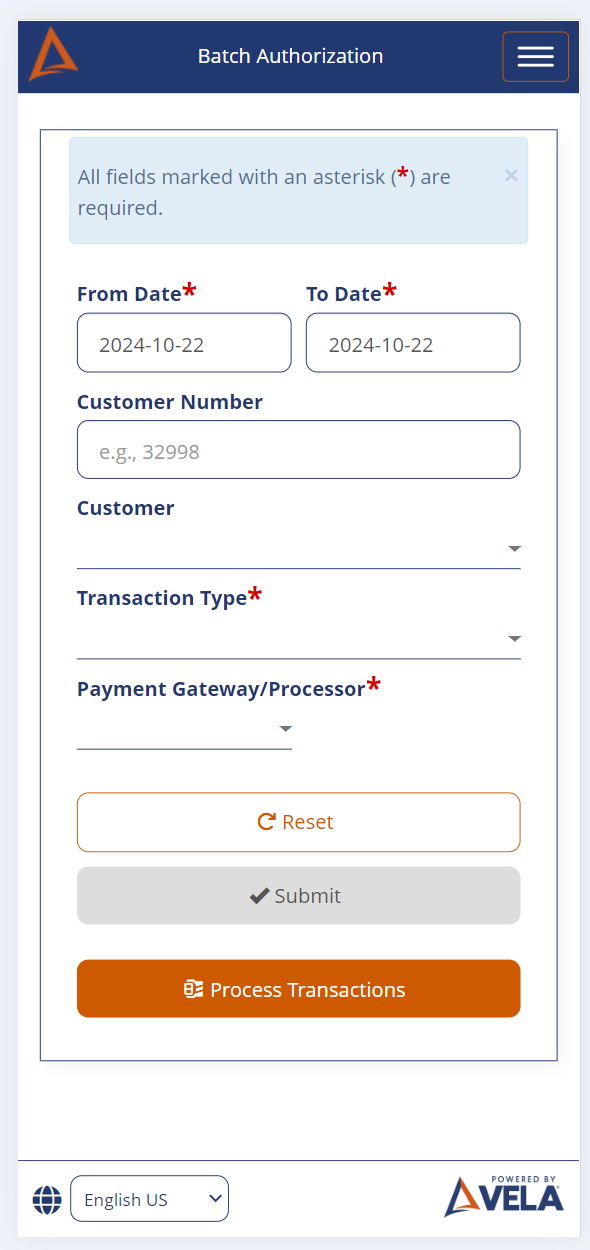The width and height of the screenshot is (590, 1250).
Task: Open the Payment Gateway/Processor dropdown
Action: point(285,729)
